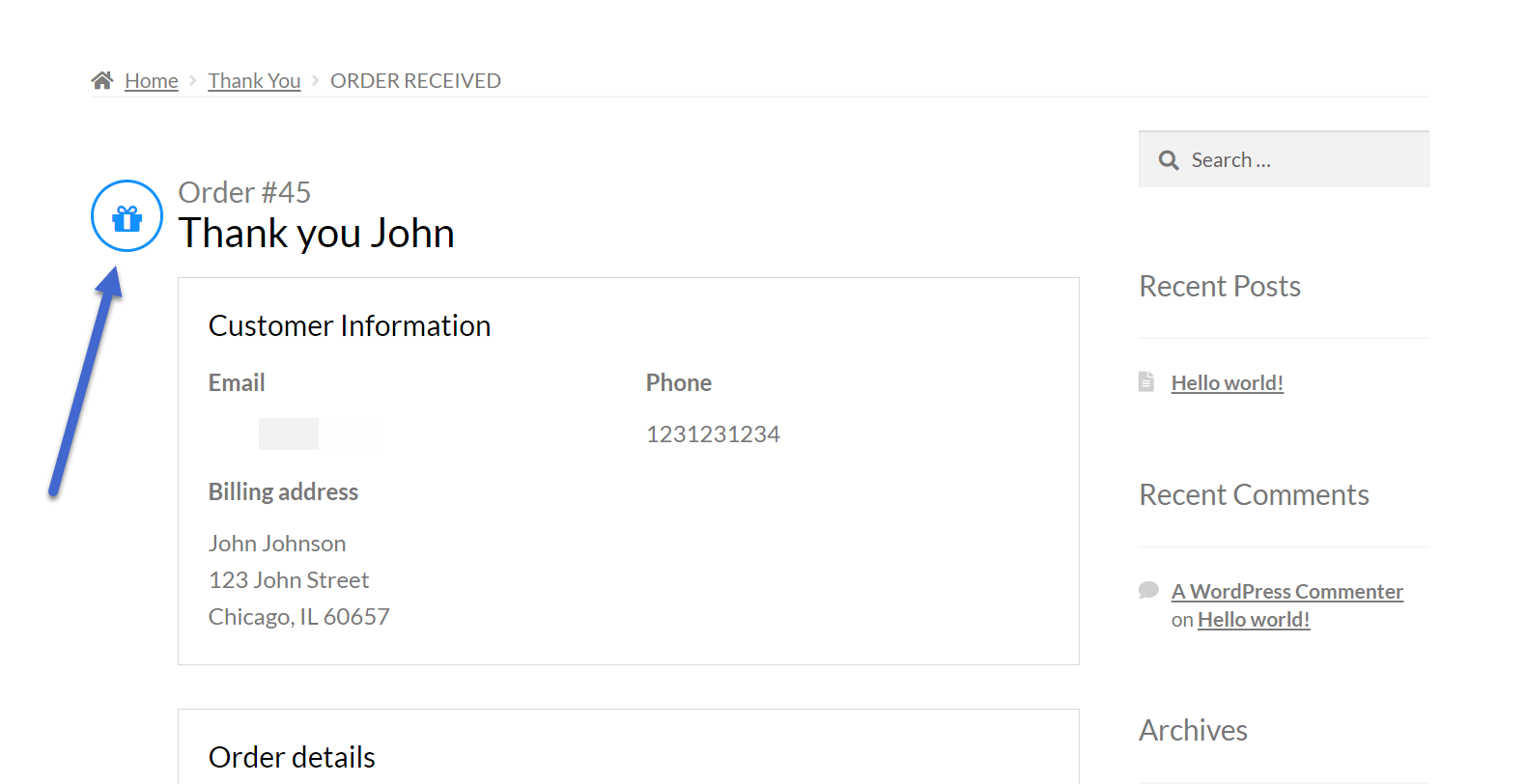The image size is (1526, 784).
Task: Visit A WordPress Commenter link
Action: click(1286, 592)
